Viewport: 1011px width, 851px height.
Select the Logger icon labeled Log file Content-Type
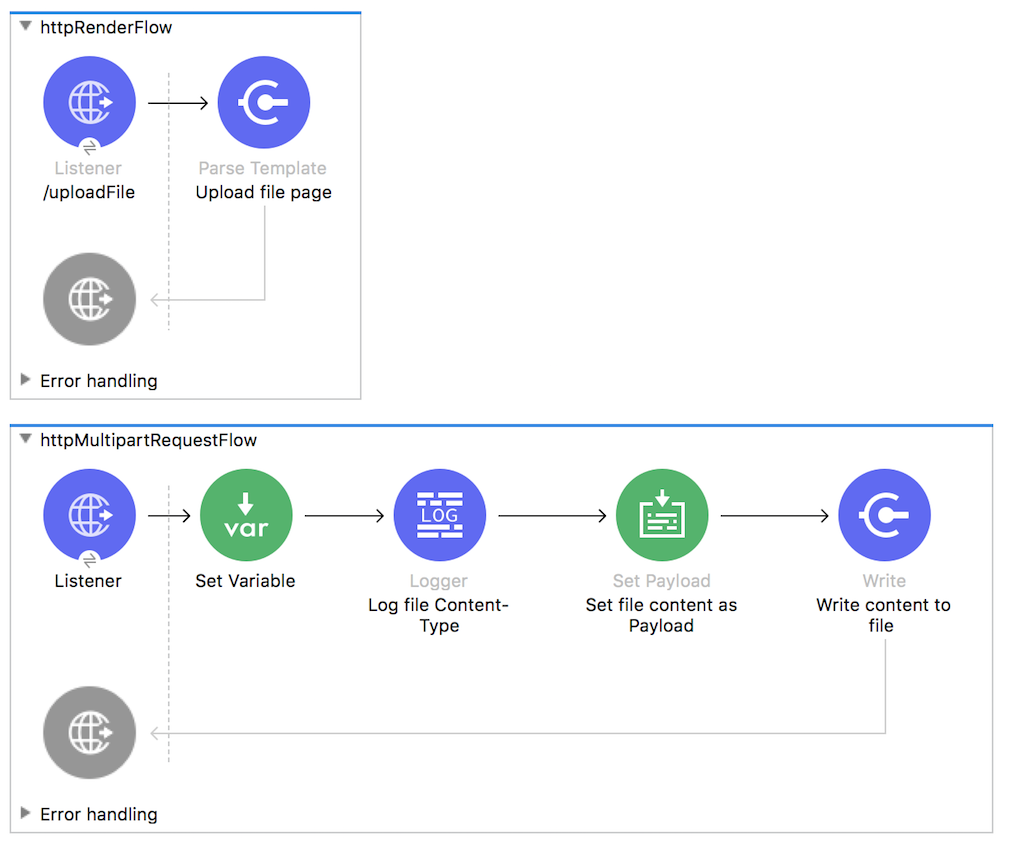[x=439, y=514]
